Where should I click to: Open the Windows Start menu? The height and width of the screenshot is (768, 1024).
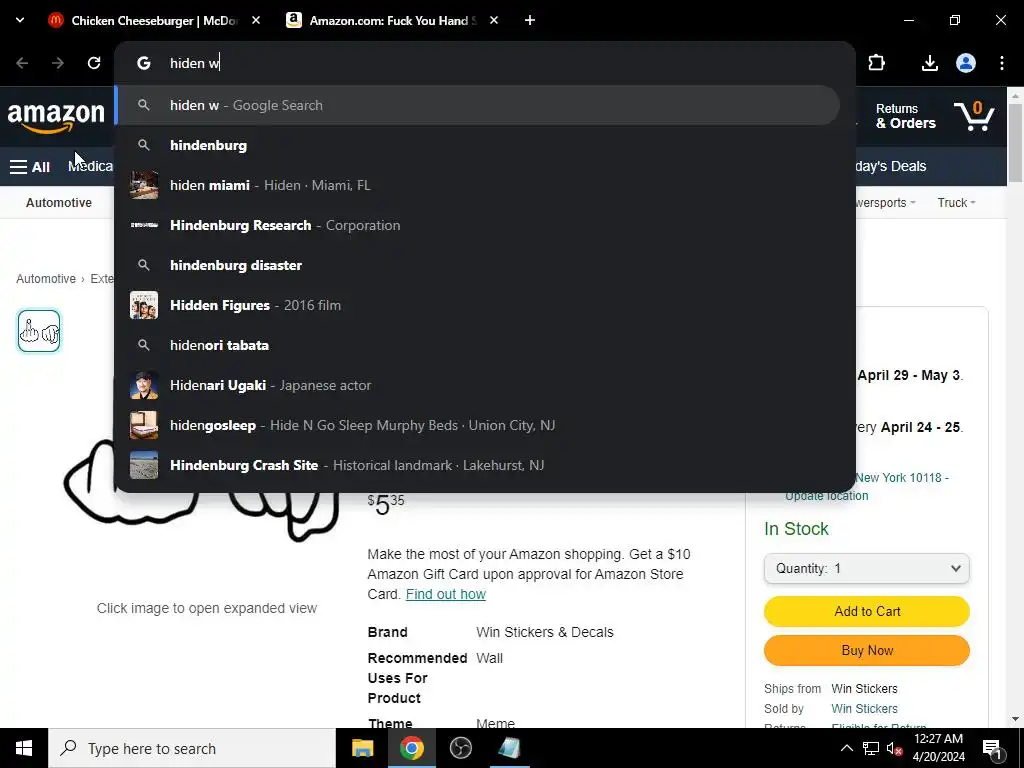coord(24,748)
